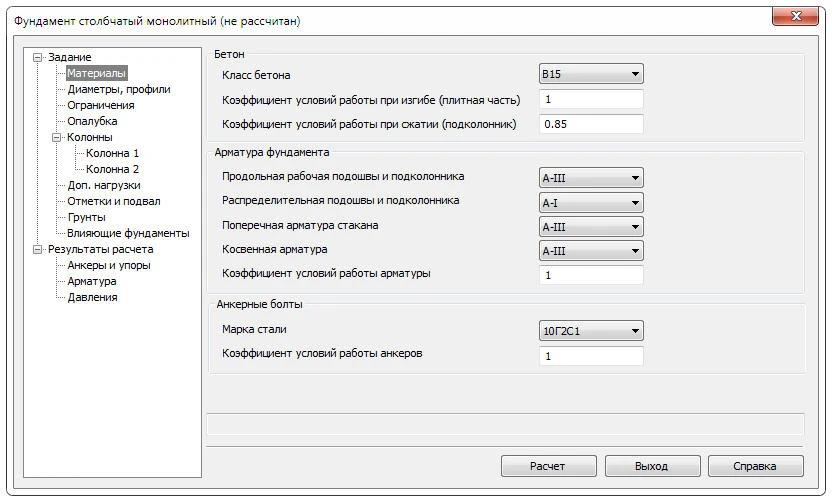Open Анкеры и упоры results
This screenshot has height=501, width=832.
(108, 265)
